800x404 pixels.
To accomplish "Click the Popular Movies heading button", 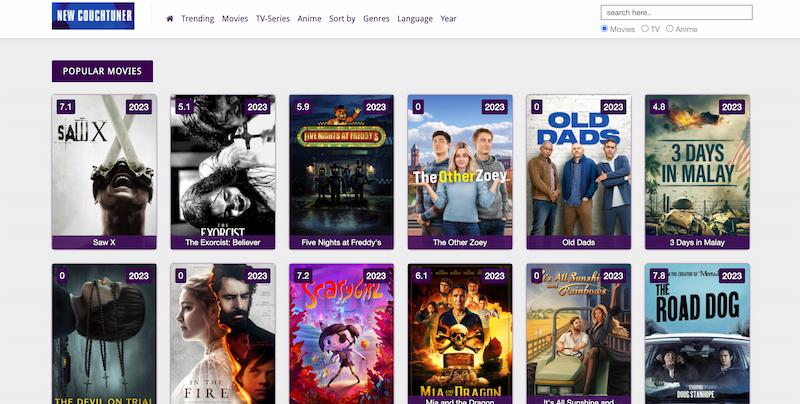I will coord(103,71).
